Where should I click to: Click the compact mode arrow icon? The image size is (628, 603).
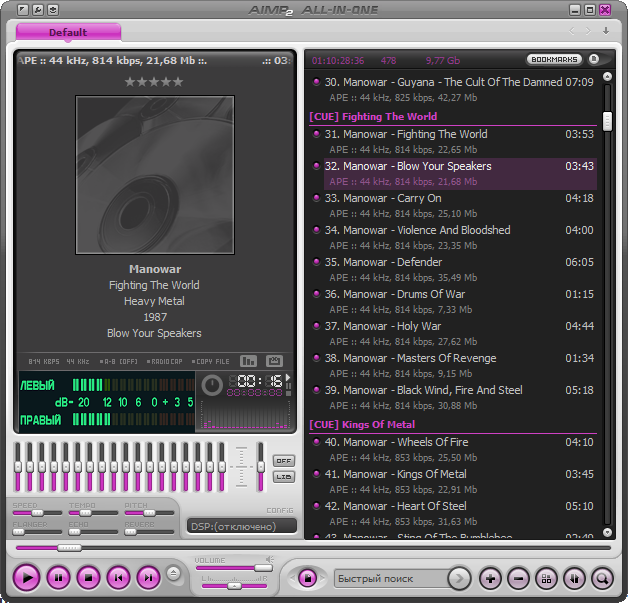[23, 10]
